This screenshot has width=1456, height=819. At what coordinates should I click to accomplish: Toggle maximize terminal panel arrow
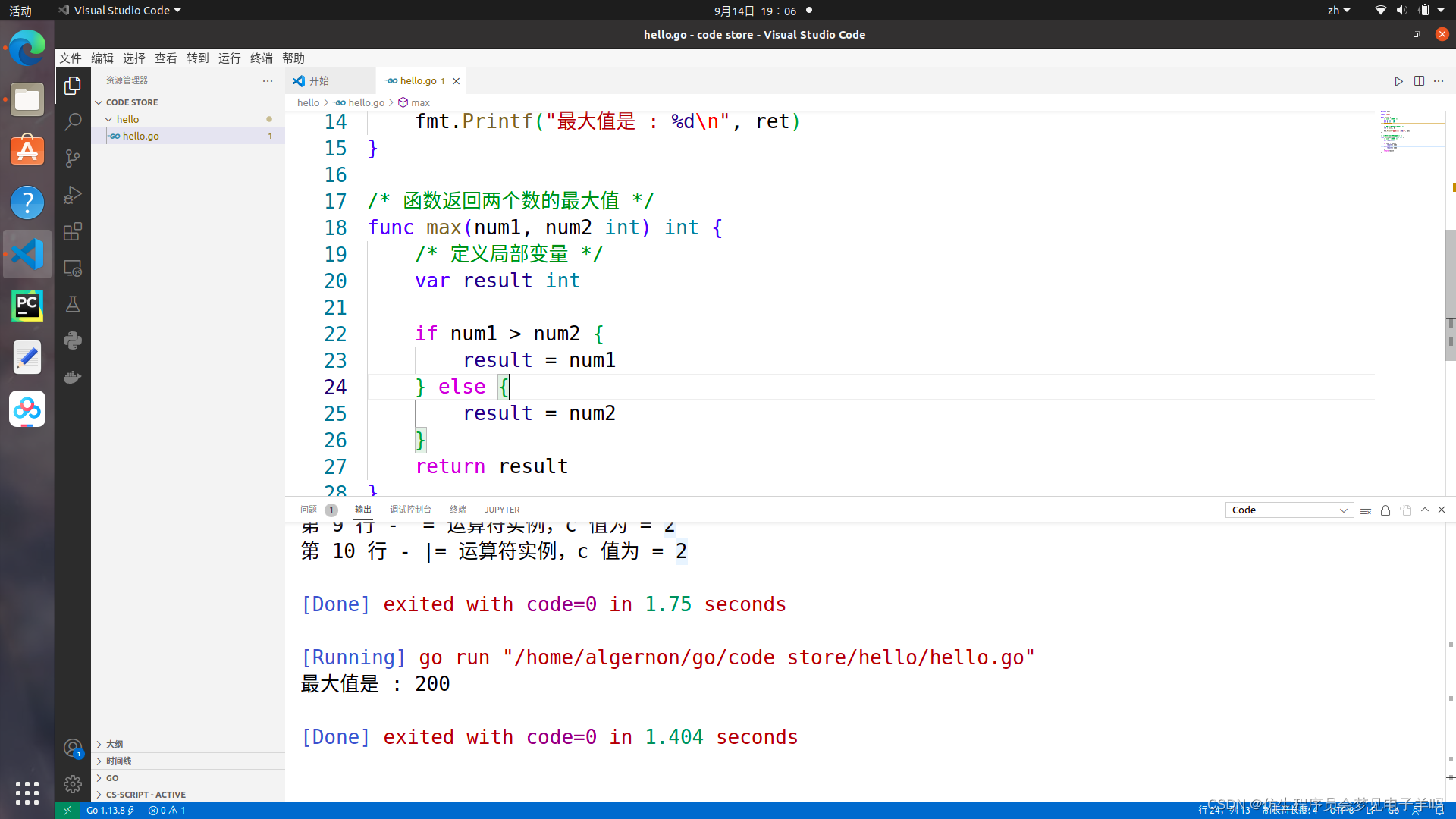pyautogui.click(x=1425, y=510)
